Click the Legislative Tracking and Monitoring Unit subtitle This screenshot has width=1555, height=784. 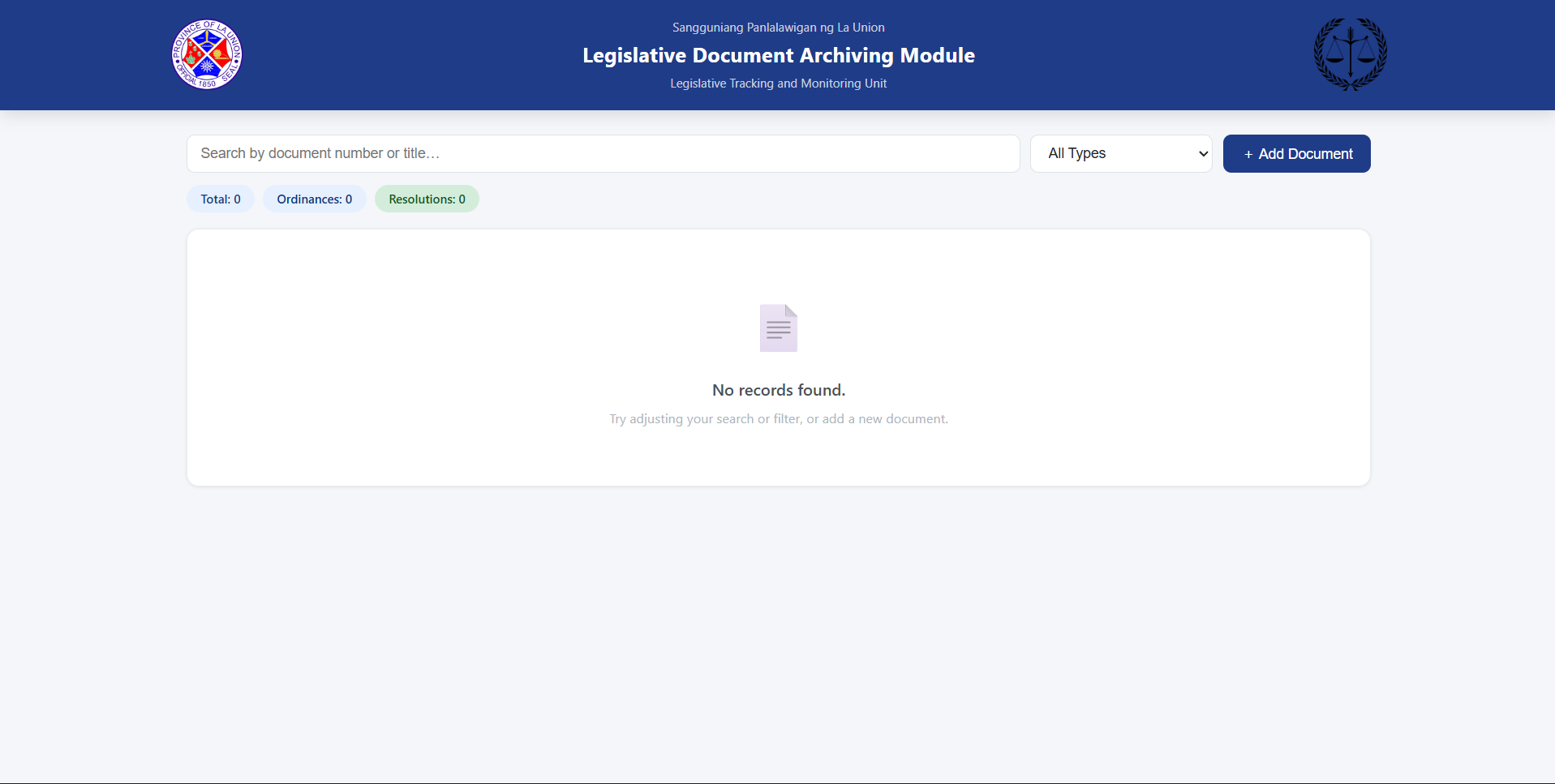(779, 84)
